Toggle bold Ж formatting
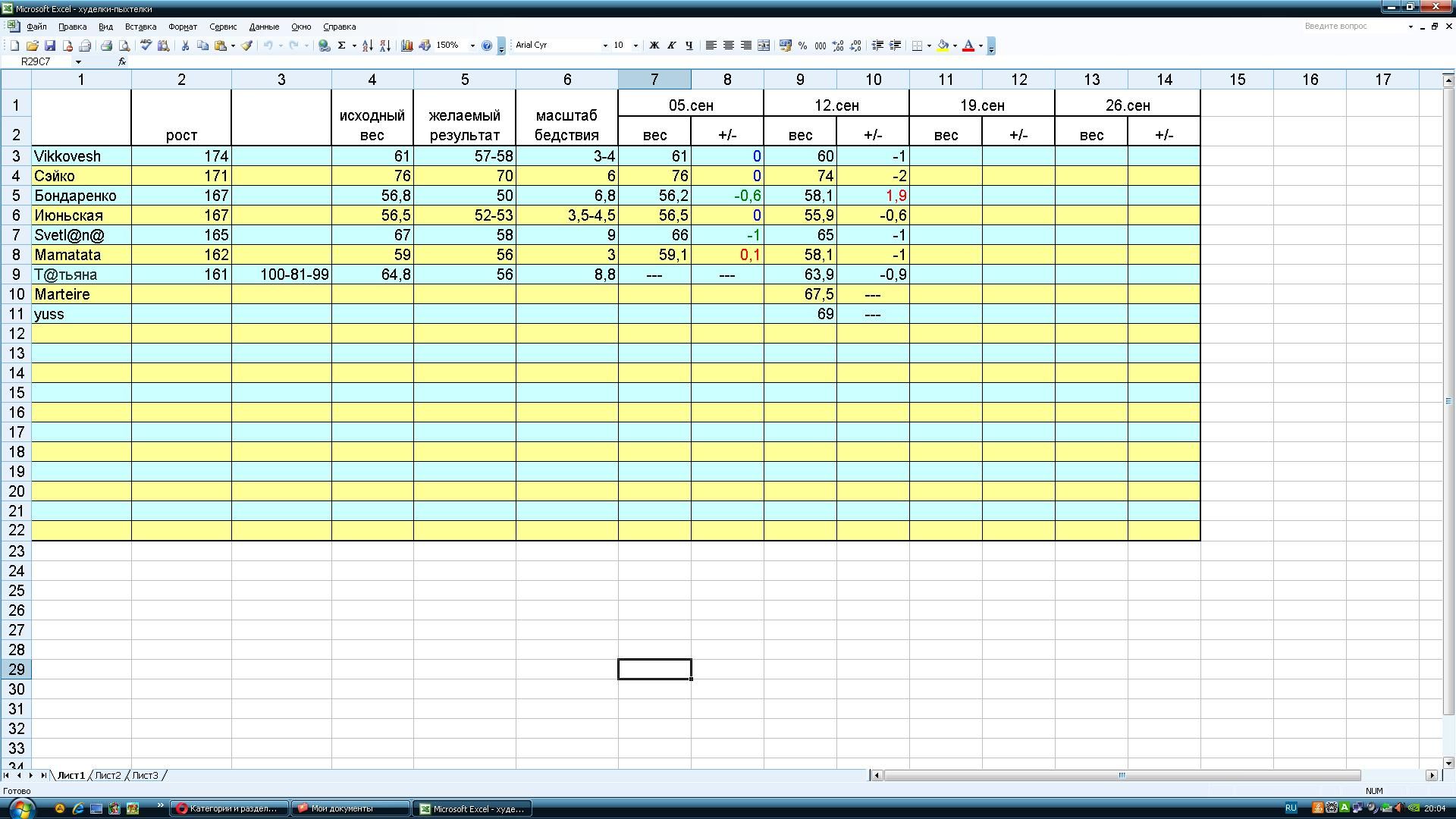 tap(654, 45)
